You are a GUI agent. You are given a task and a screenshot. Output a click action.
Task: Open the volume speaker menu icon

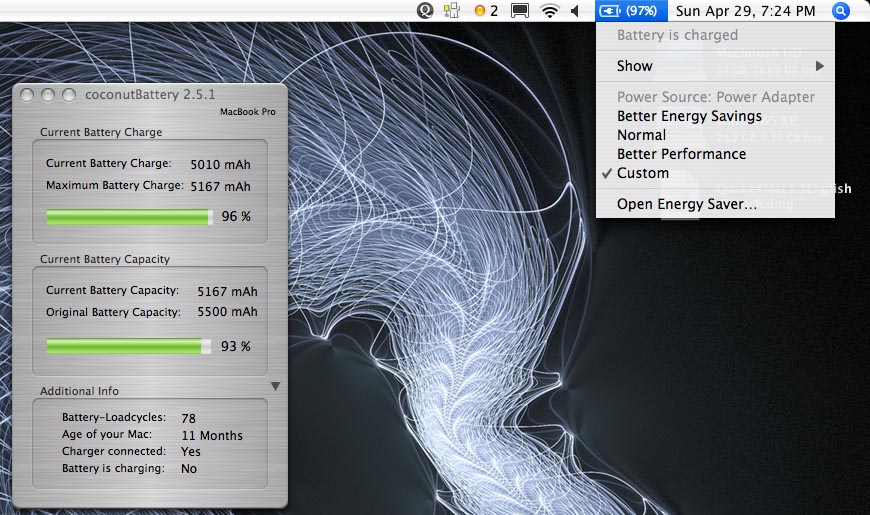pos(575,11)
